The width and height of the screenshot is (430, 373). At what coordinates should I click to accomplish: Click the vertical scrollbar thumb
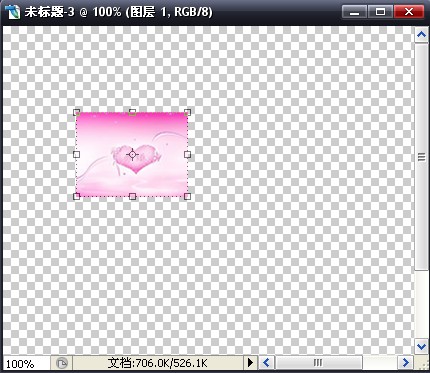pos(421,157)
